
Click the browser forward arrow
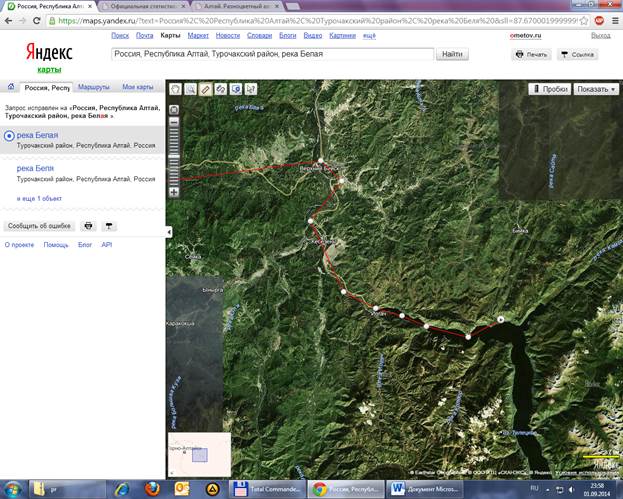pyautogui.click(x=23, y=21)
